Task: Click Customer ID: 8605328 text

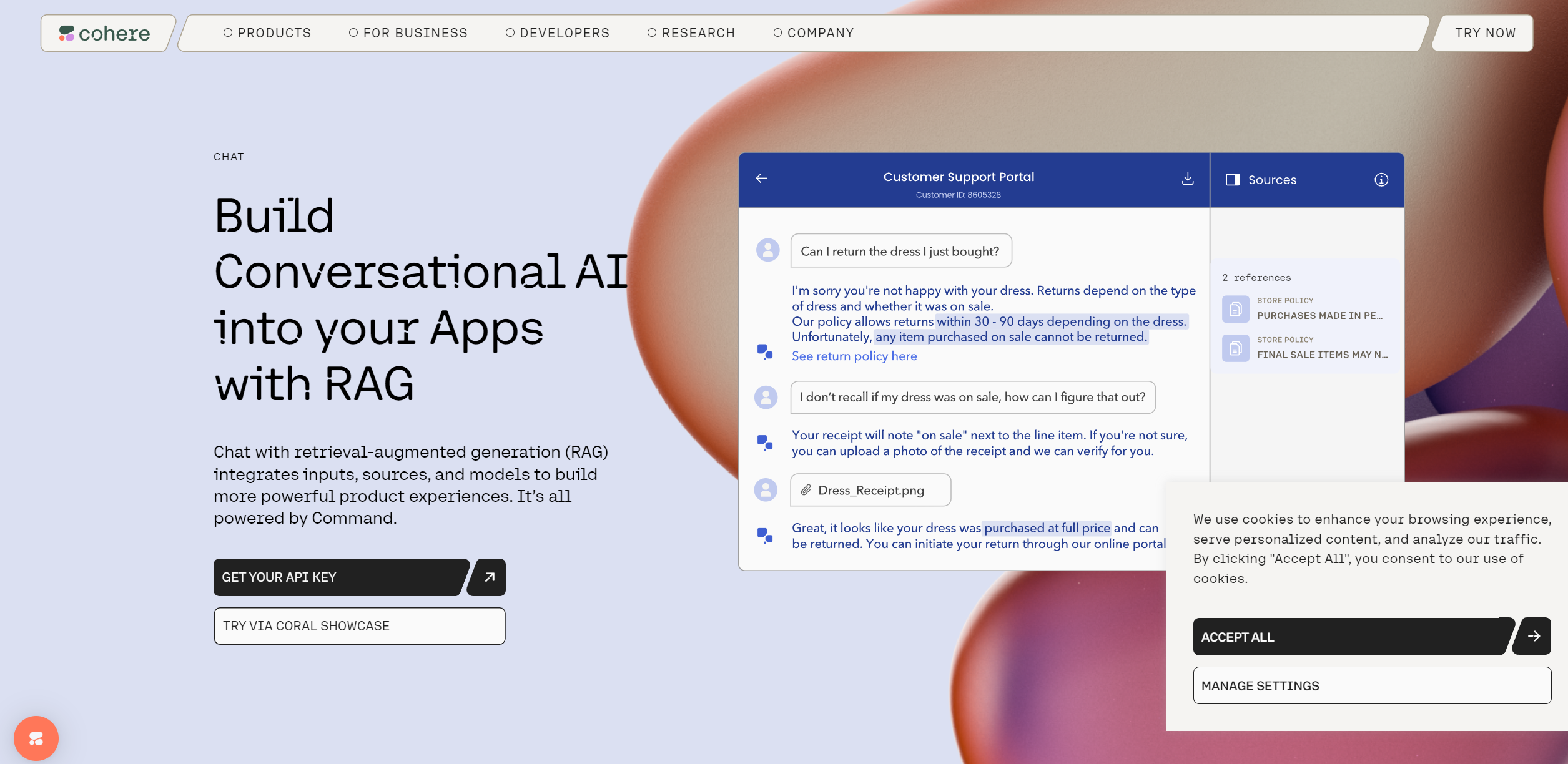Action: pos(958,195)
